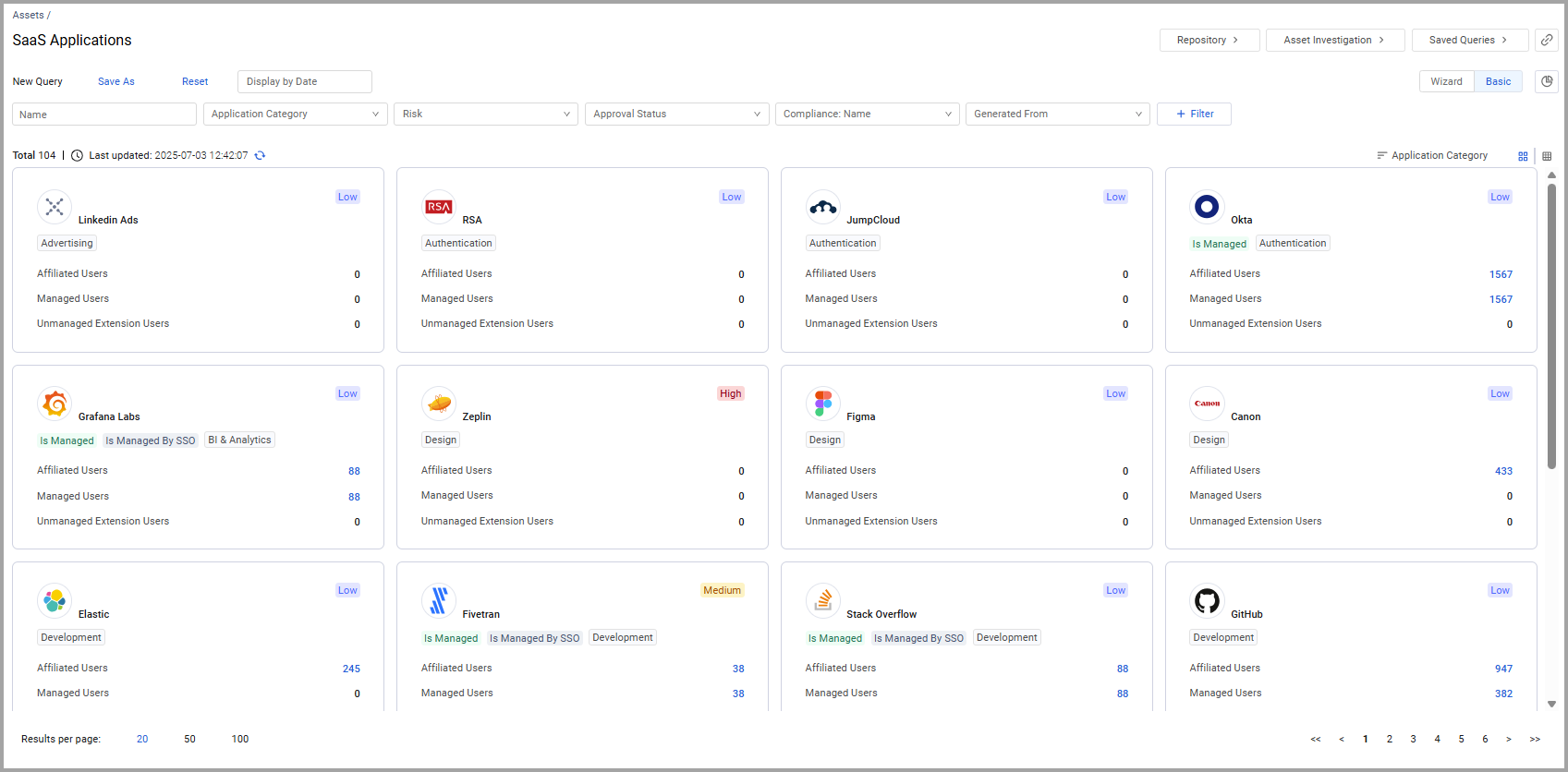1568x772 pixels.
Task: Click the Elastic logo
Action: tap(55, 601)
